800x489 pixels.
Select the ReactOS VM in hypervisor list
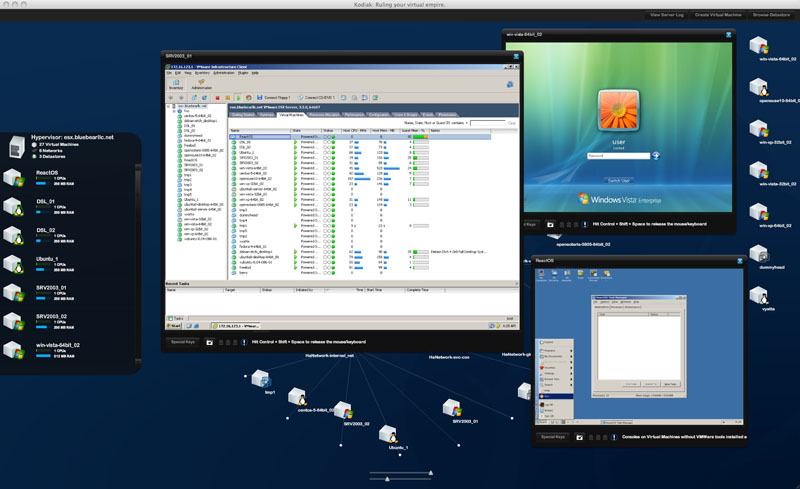(x=69, y=178)
